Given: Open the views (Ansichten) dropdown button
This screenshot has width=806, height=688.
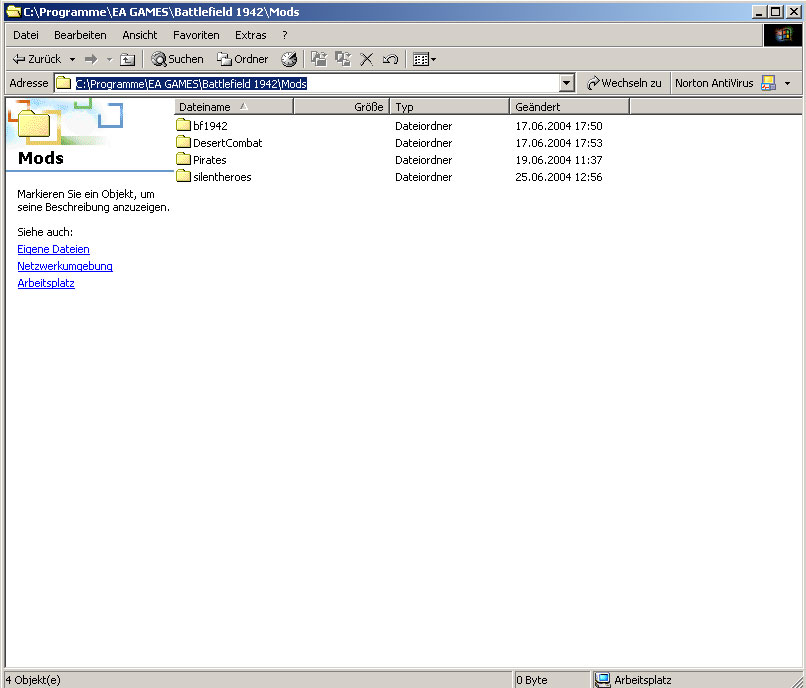Looking at the screenshot, I should 424,59.
